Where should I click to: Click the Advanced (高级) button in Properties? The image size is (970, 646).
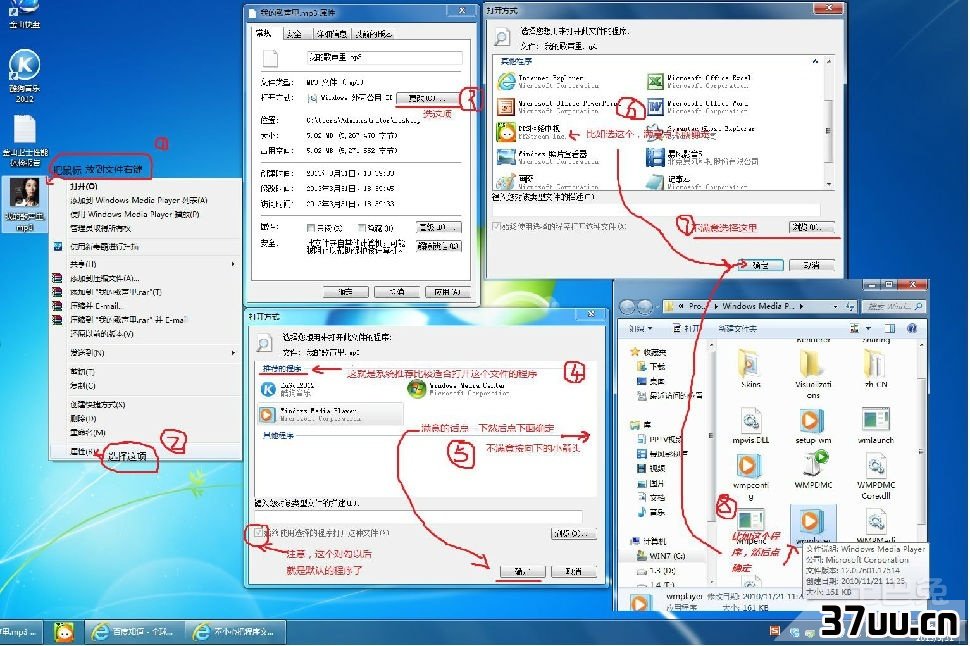click(439, 227)
